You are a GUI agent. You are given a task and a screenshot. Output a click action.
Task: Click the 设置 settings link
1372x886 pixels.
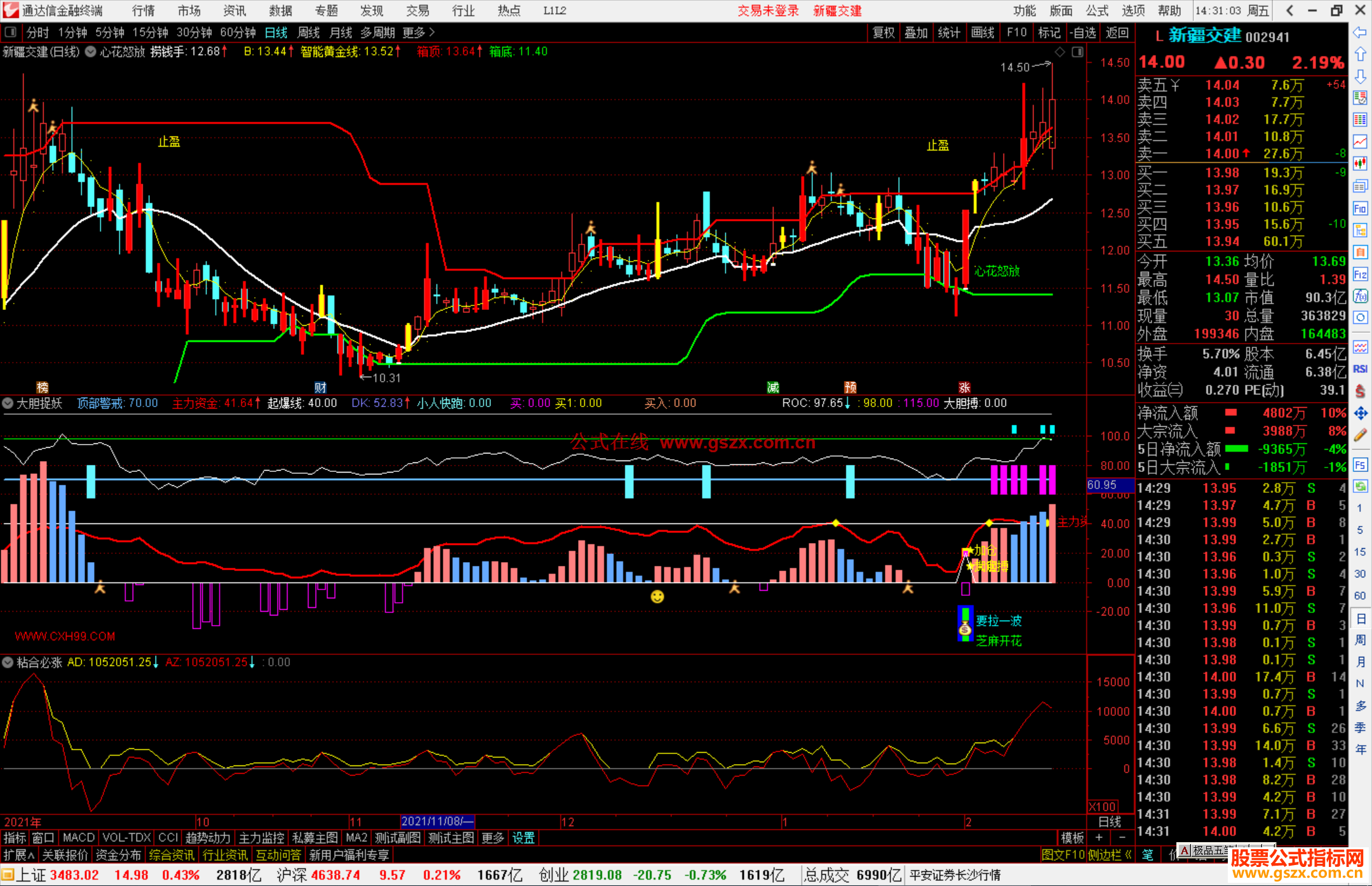coord(523,838)
